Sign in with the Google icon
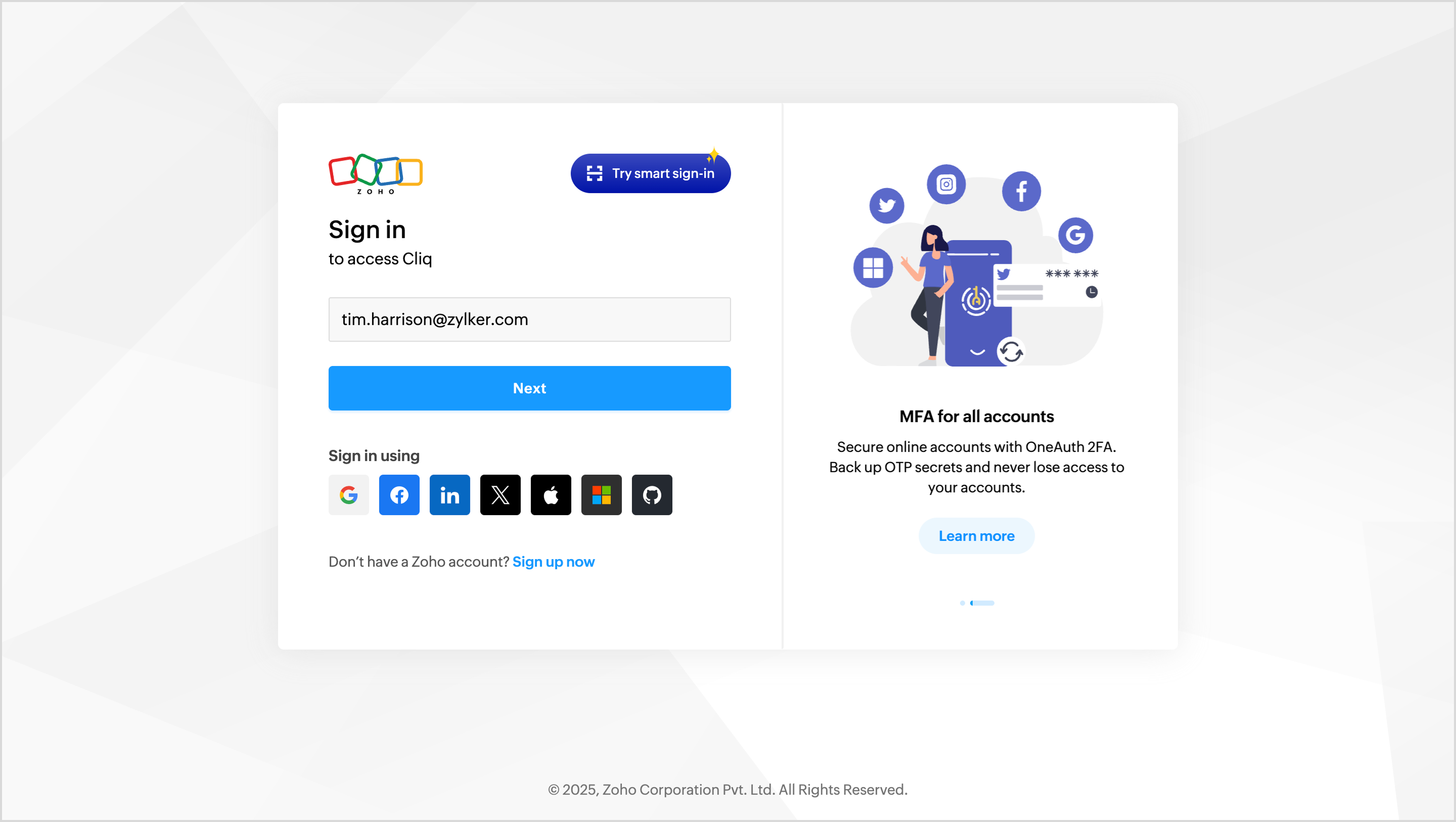1456x822 pixels. click(349, 495)
